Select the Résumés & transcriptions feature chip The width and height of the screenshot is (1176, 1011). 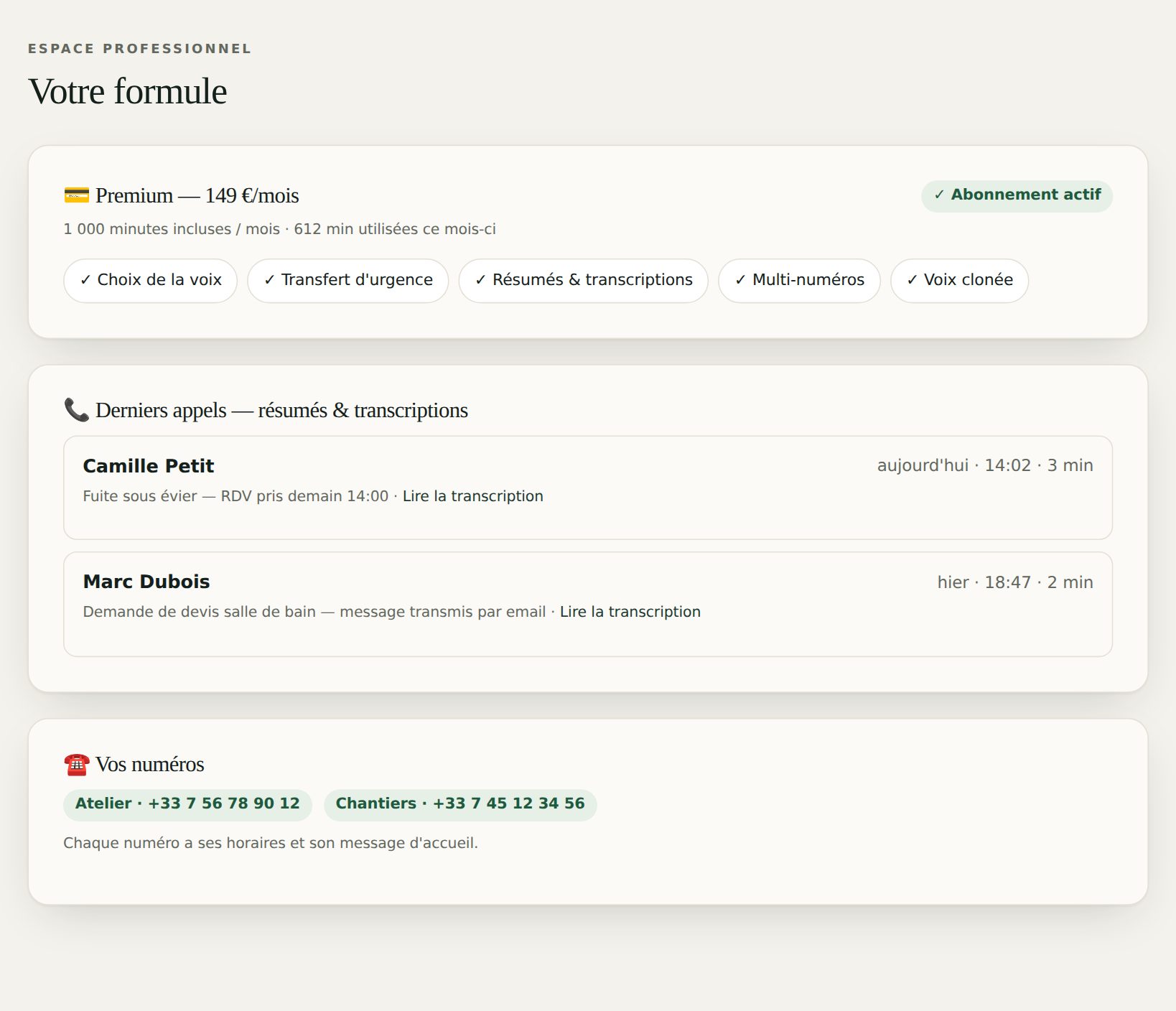coord(584,280)
